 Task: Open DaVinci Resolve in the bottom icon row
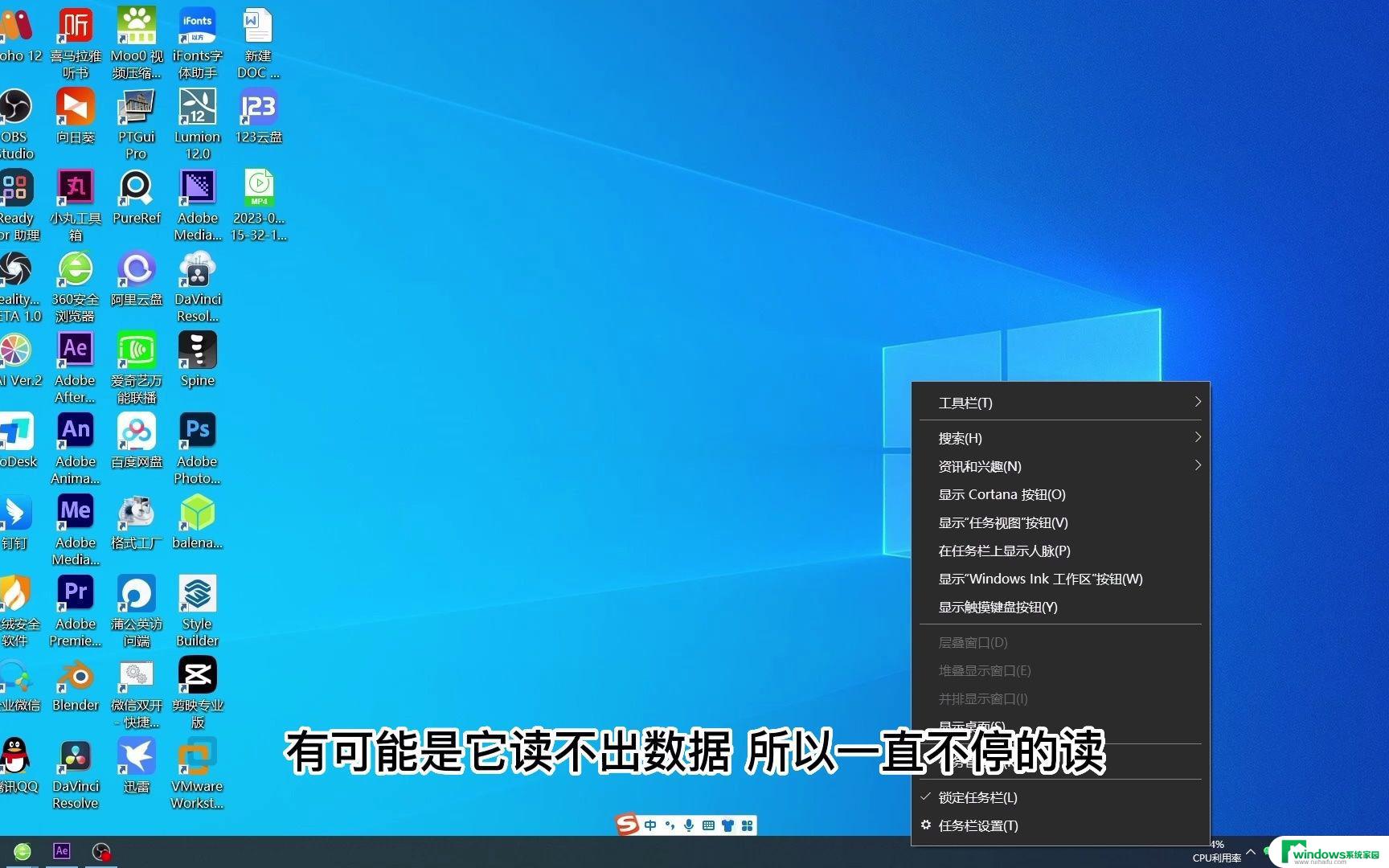coord(76,774)
